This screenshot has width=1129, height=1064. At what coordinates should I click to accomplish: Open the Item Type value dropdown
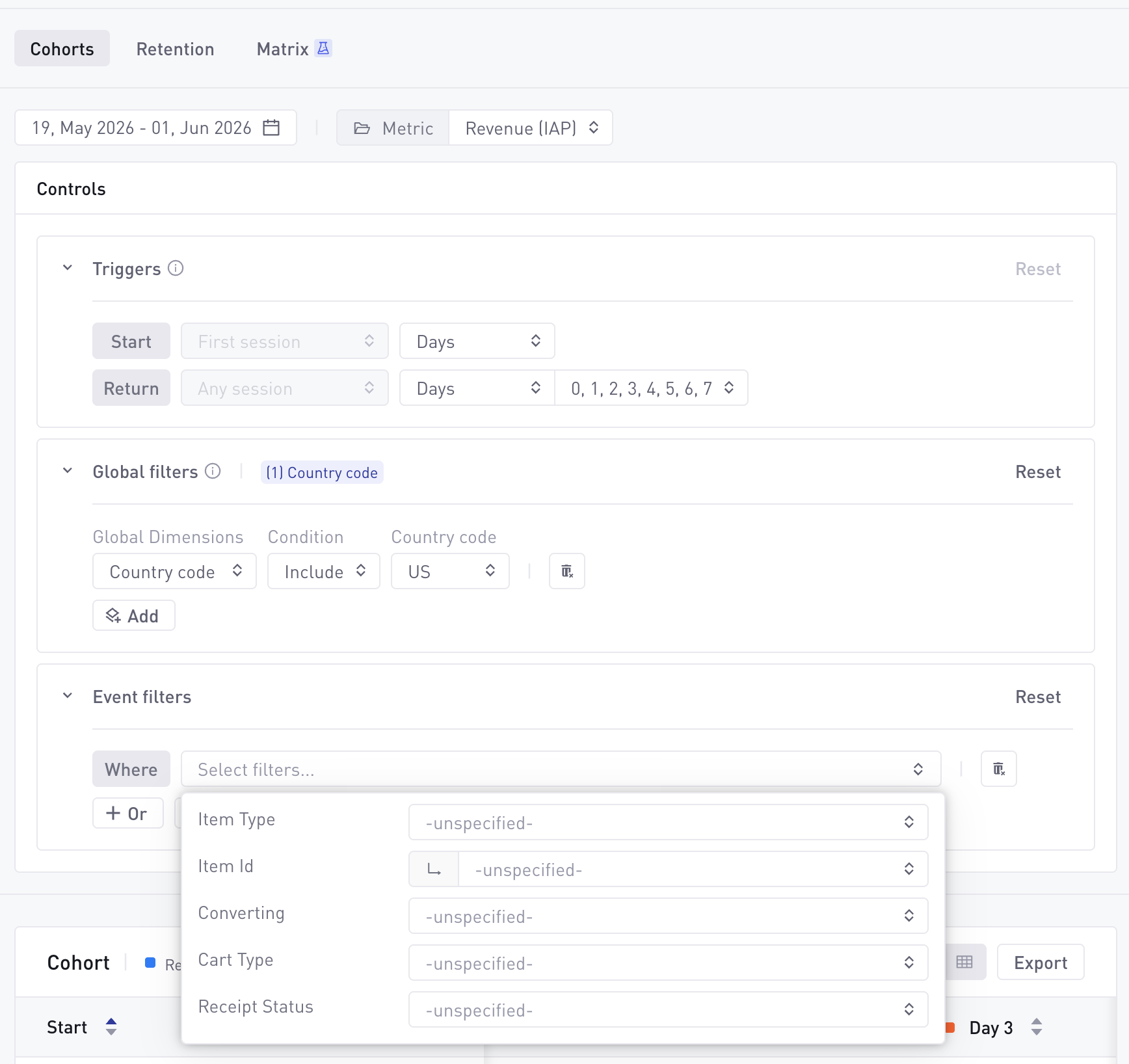point(668,822)
